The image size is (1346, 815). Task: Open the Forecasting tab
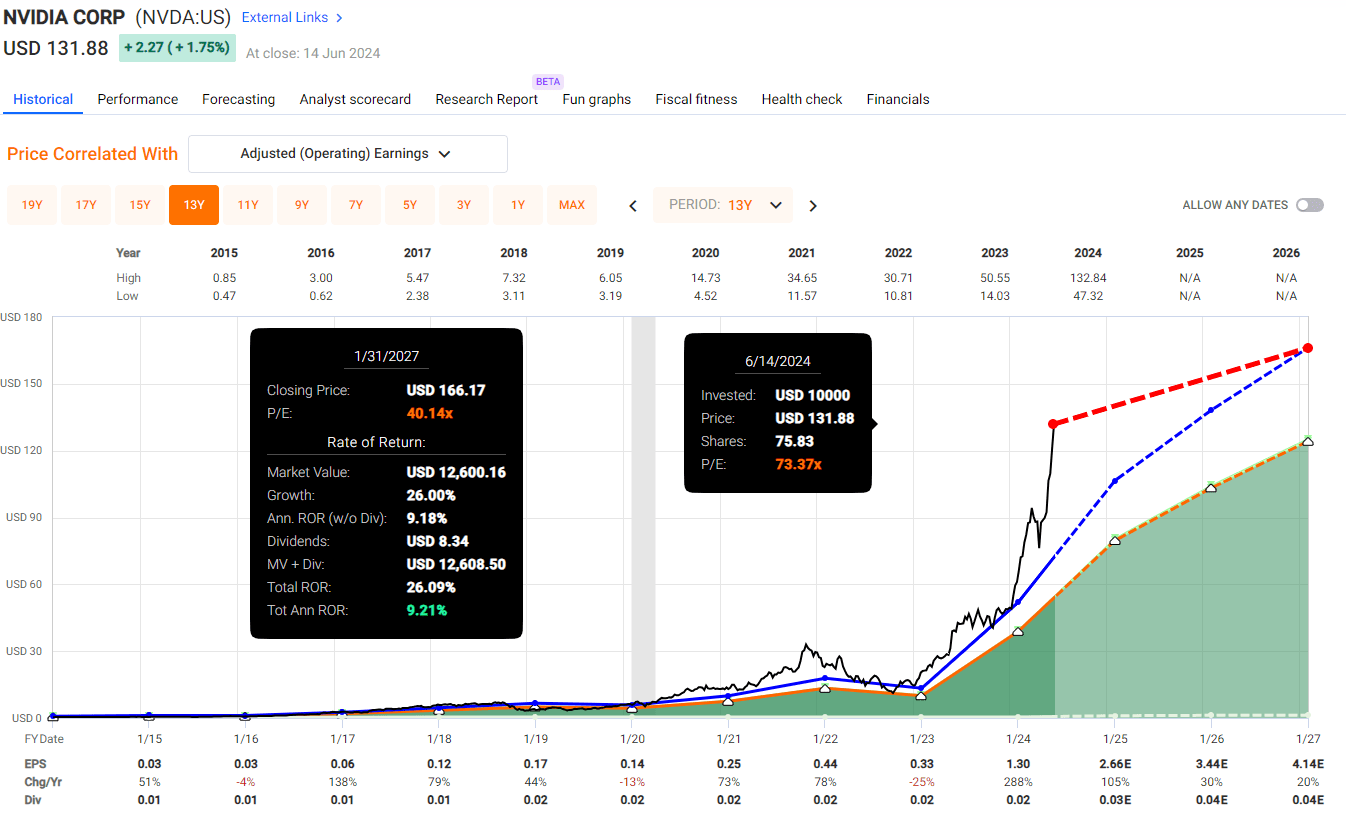(238, 99)
